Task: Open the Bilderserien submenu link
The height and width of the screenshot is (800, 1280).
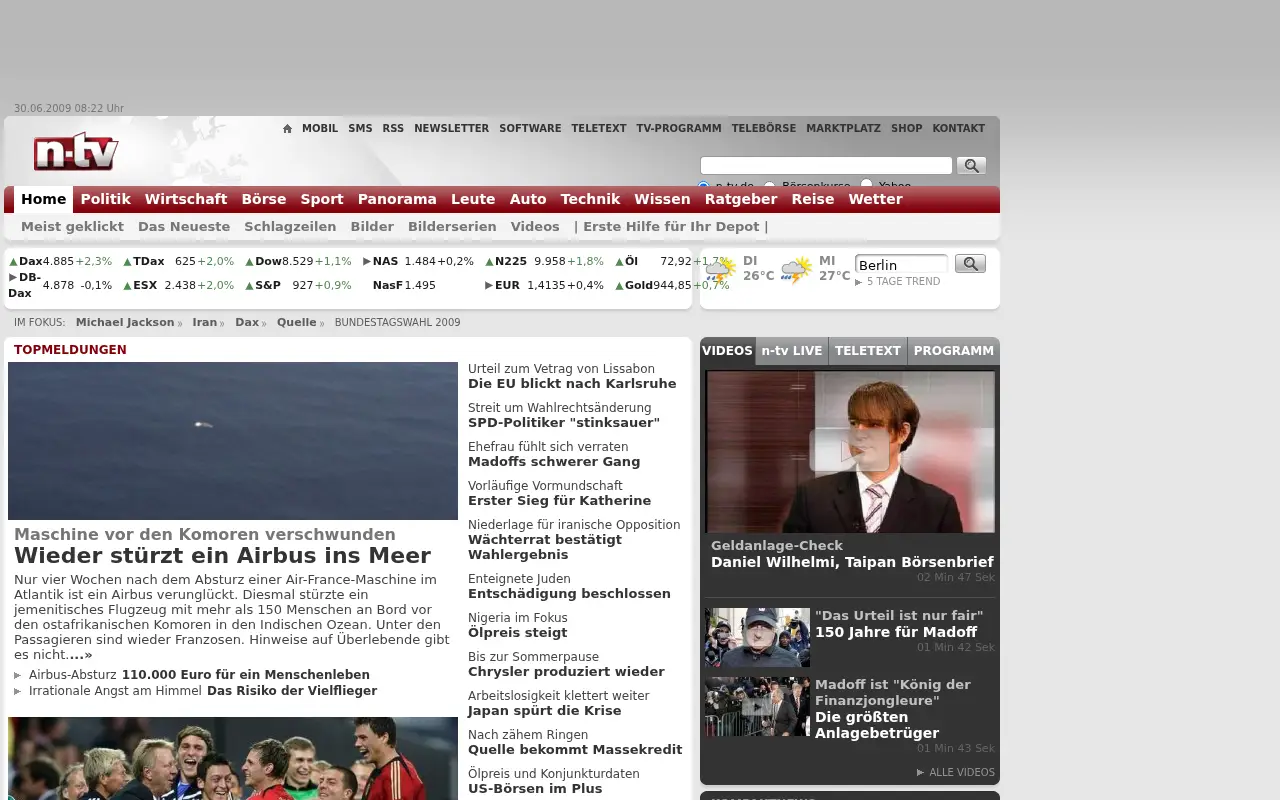Action: pyautogui.click(x=452, y=227)
